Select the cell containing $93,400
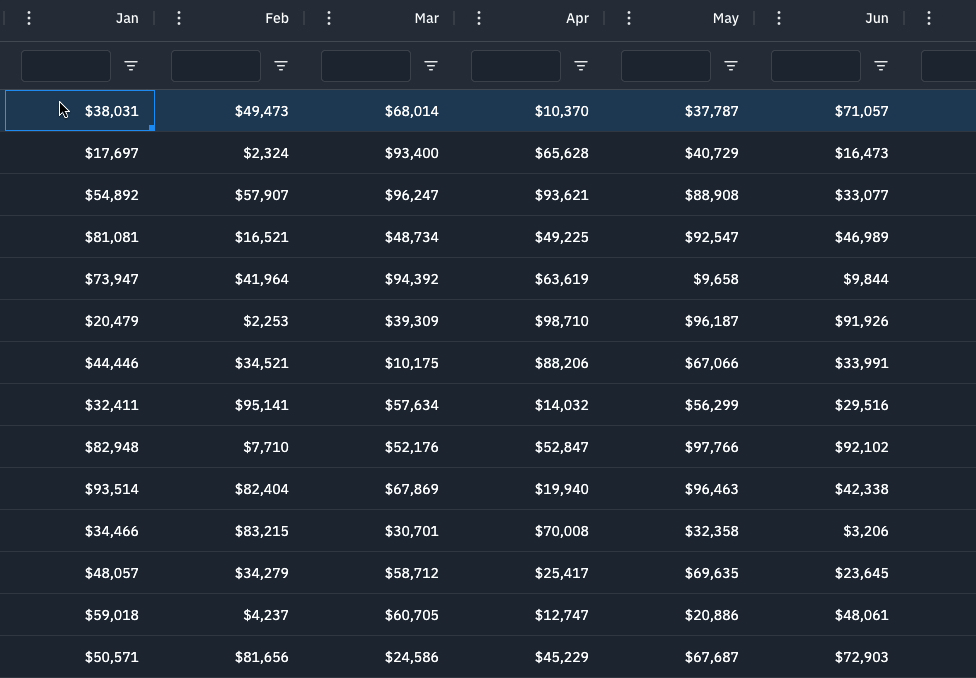976x678 pixels. [x=412, y=153]
